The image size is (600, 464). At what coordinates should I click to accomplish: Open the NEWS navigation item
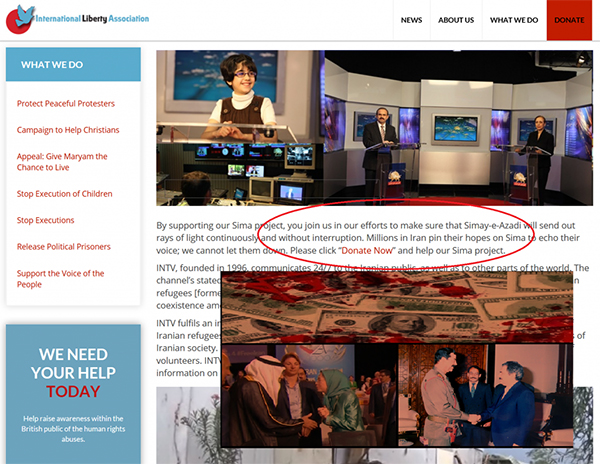pos(411,20)
